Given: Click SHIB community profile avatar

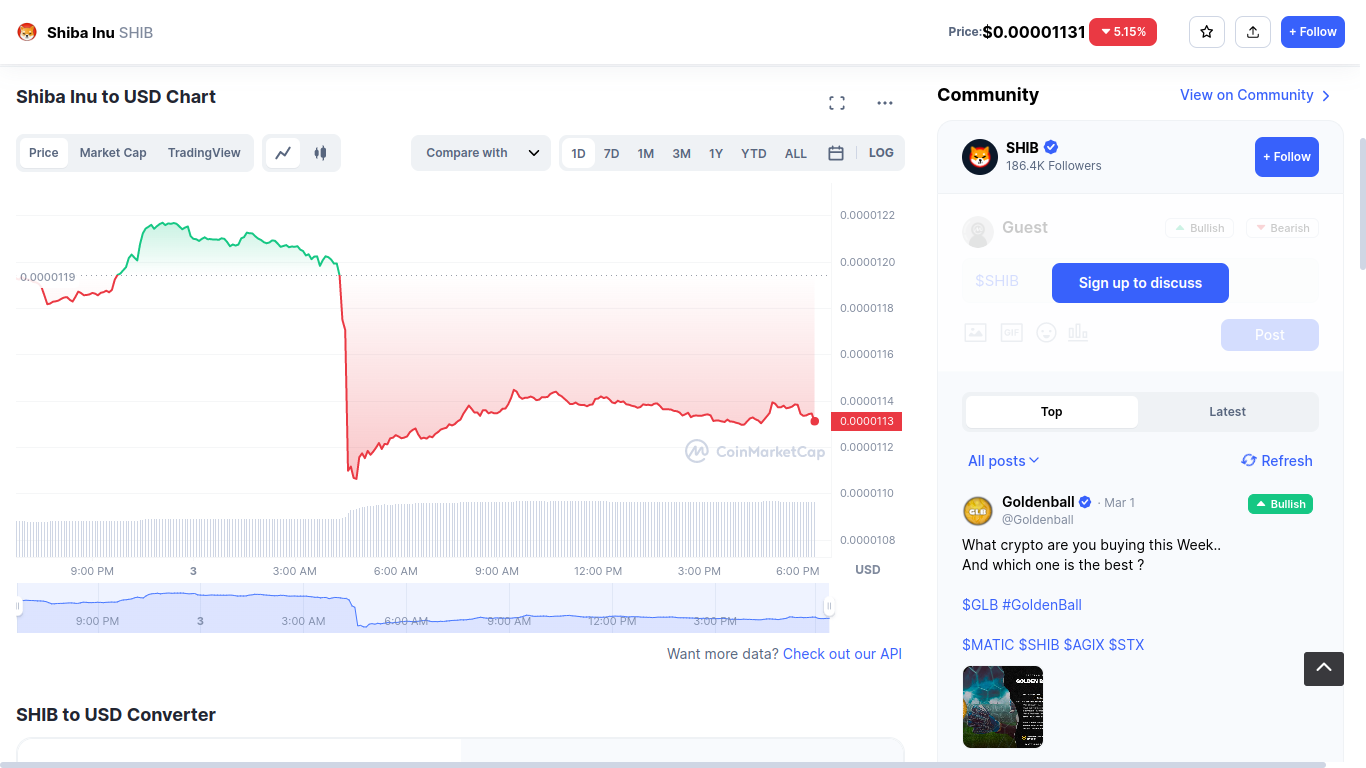Looking at the screenshot, I should pyautogui.click(x=980, y=157).
